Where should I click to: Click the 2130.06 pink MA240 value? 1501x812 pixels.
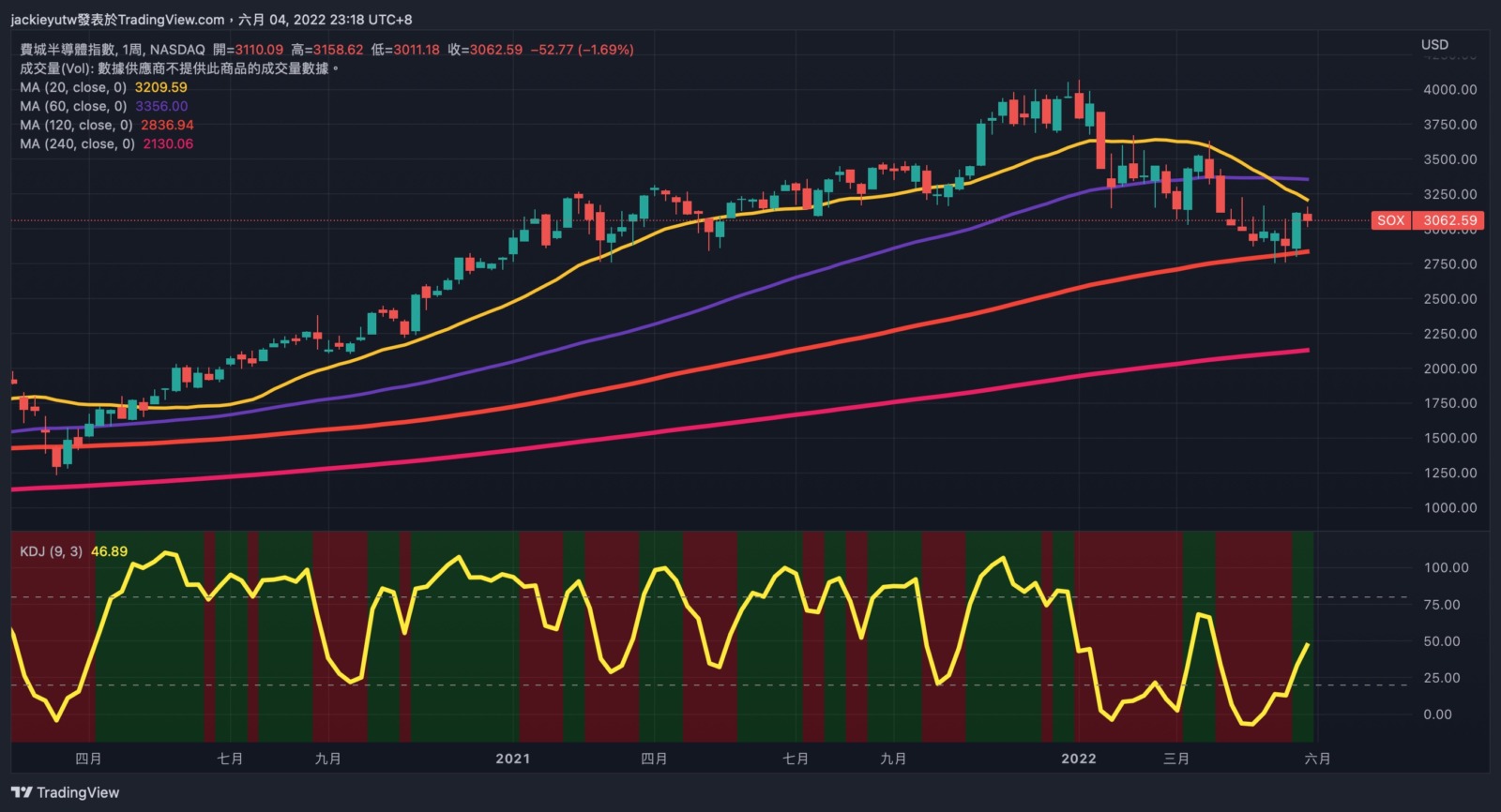tap(168, 143)
